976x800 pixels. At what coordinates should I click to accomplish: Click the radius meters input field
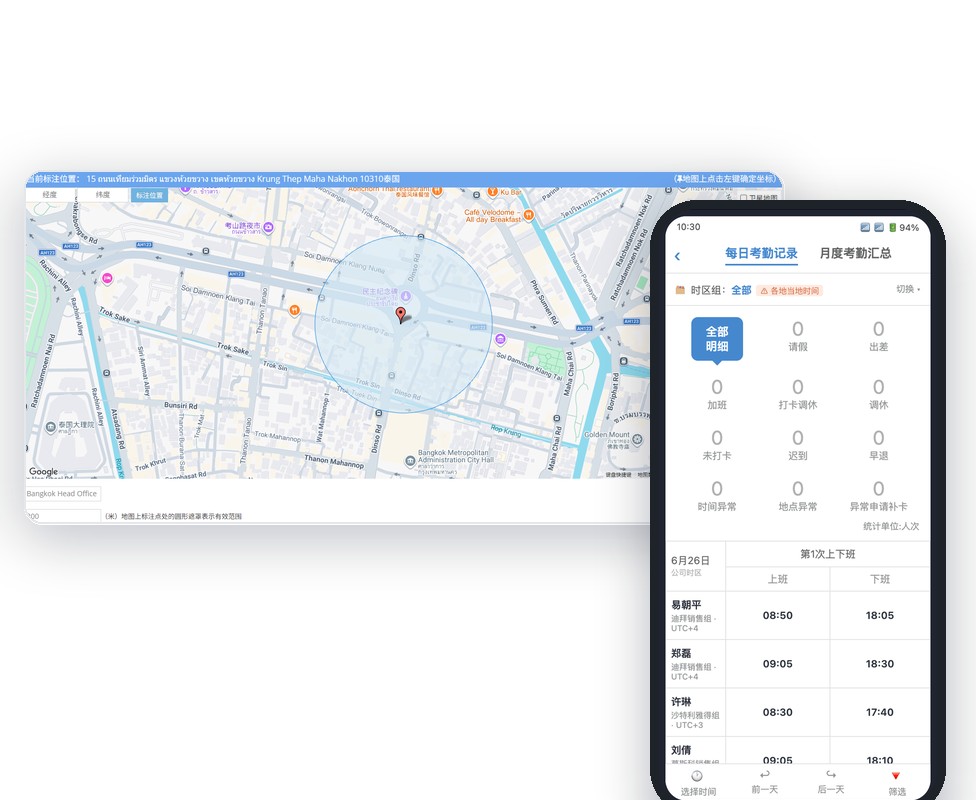(63, 516)
